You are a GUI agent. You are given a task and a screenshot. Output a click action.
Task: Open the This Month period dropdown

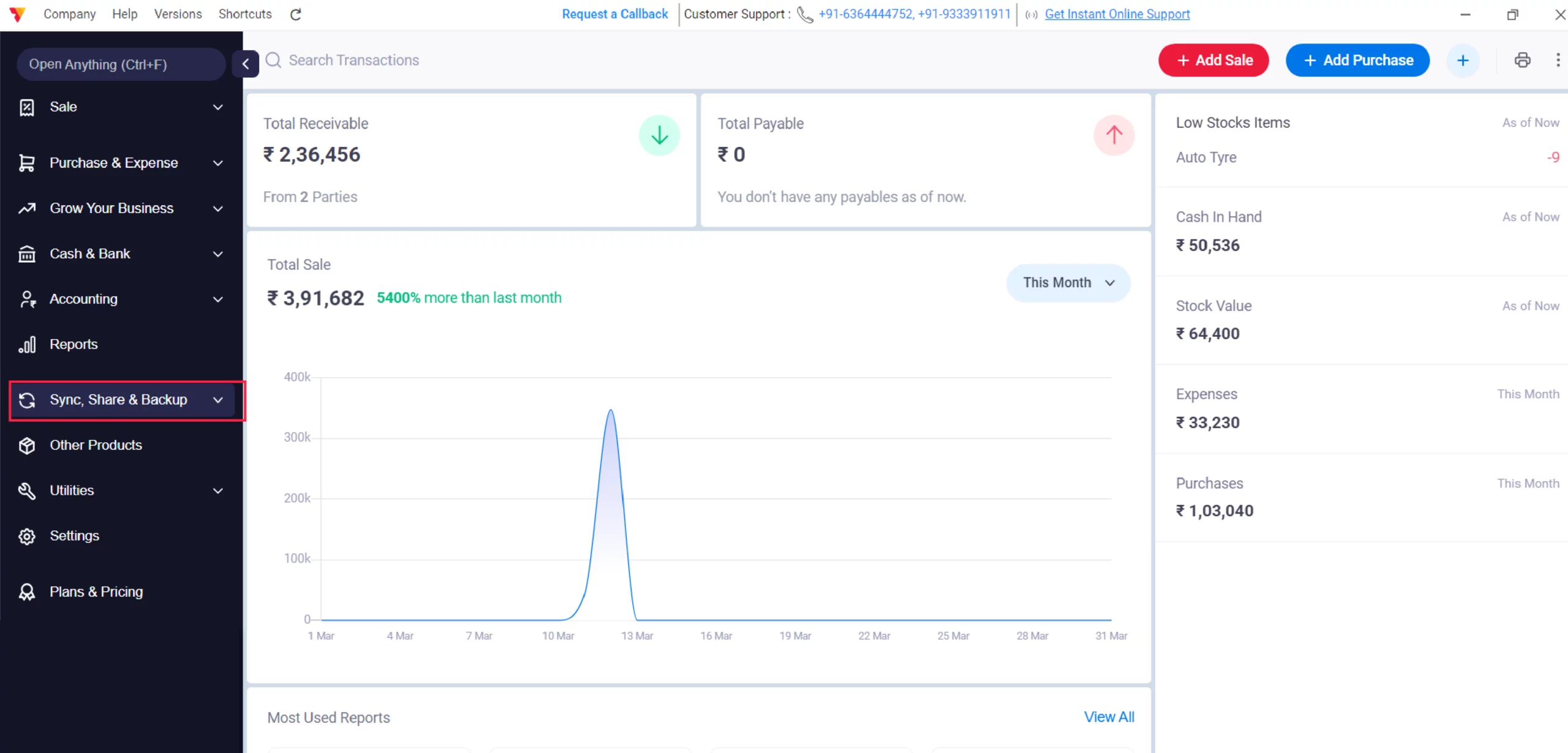[1068, 283]
